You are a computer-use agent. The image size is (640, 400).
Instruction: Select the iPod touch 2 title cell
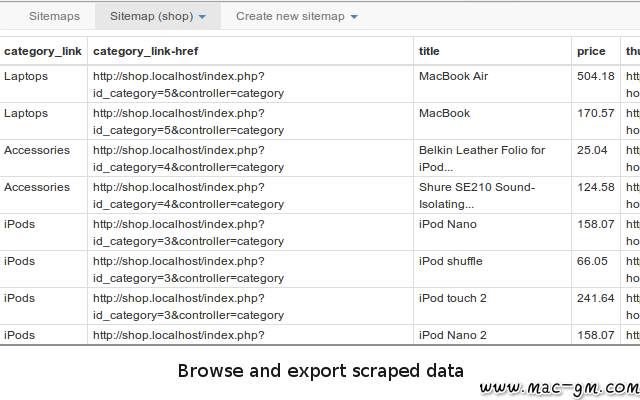[x=492, y=307]
